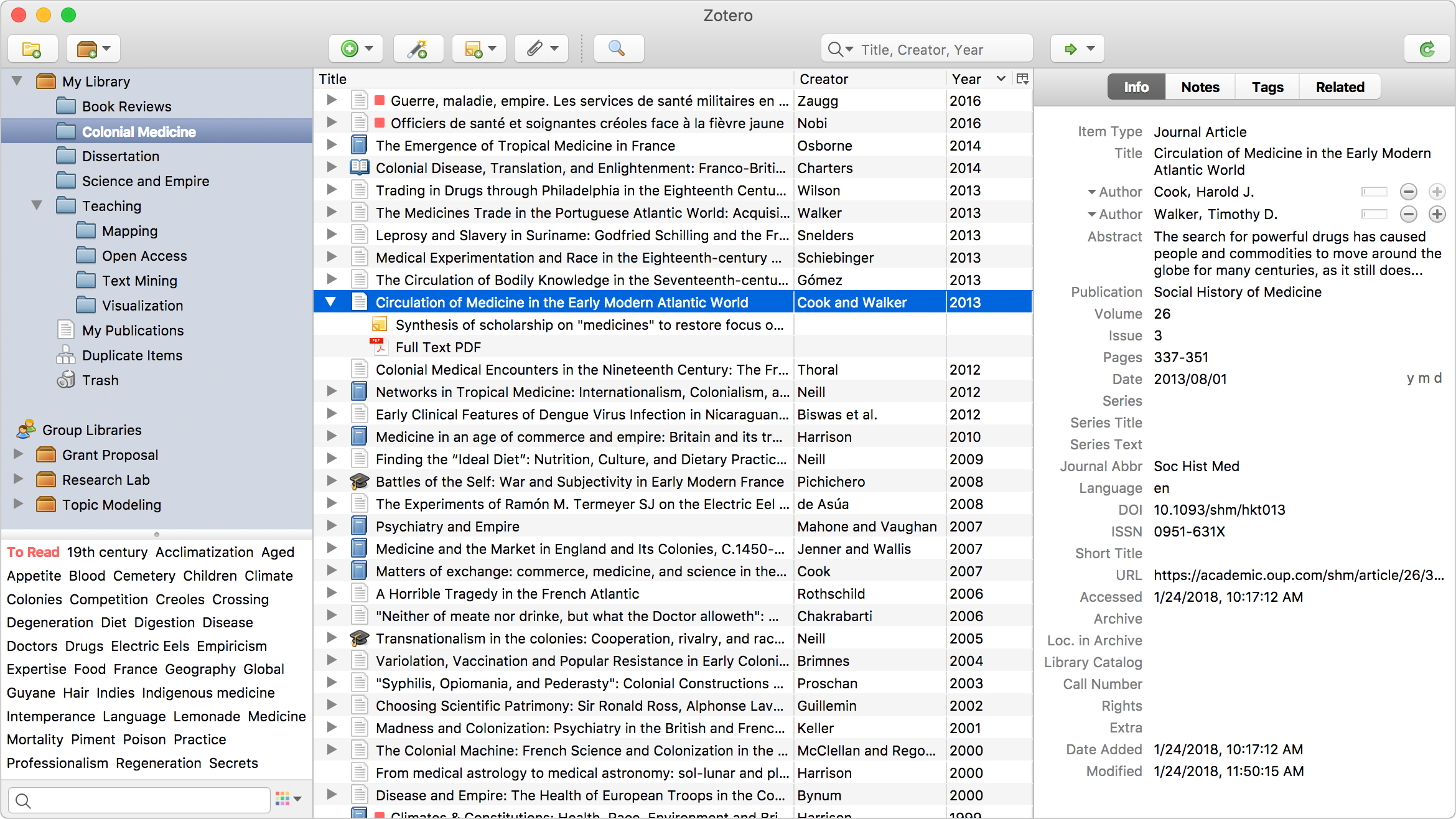This screenshot has width=1456, height=819.
Task: Select the search magnifier icon
Action: point(616,48)
